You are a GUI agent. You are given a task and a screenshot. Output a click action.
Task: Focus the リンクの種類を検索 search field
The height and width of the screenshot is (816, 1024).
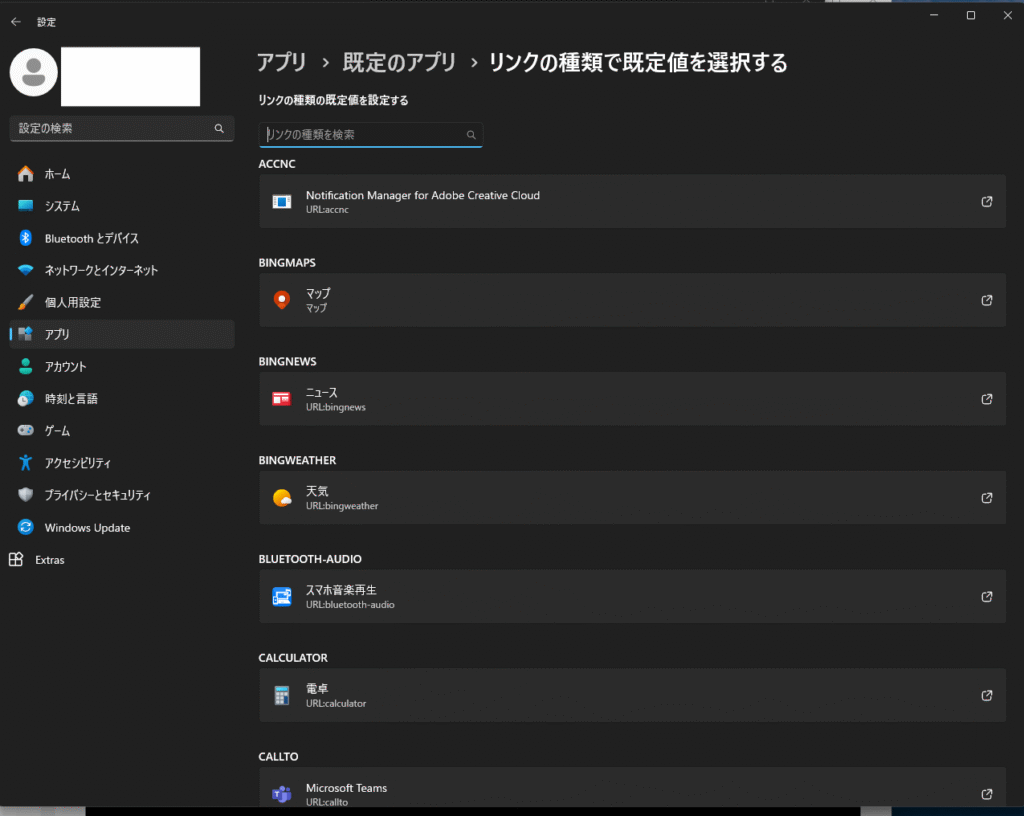(371, 135)
